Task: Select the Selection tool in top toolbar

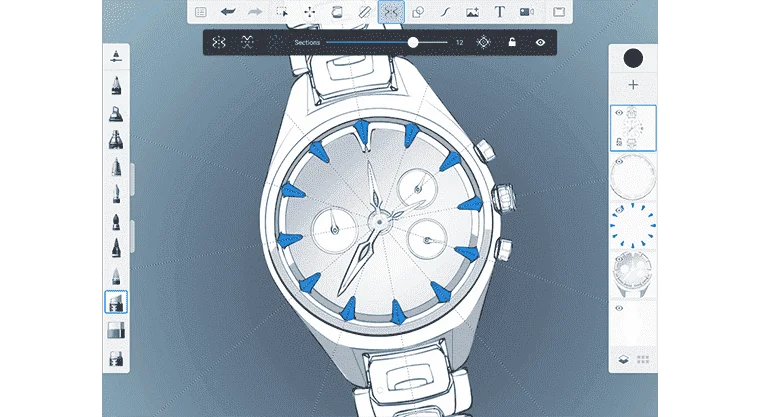Action: (282, 12)
